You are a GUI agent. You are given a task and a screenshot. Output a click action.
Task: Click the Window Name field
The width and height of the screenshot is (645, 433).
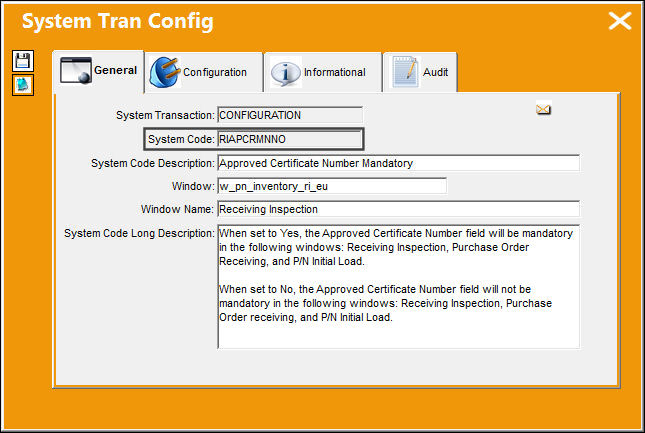399,209
